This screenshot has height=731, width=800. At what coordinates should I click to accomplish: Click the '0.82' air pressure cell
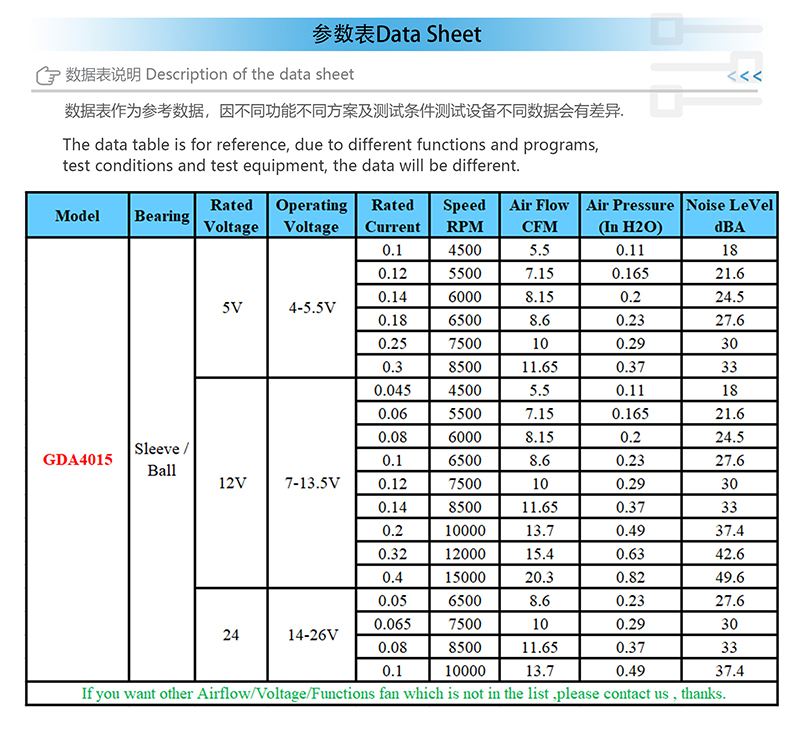(x=630, y=577)
